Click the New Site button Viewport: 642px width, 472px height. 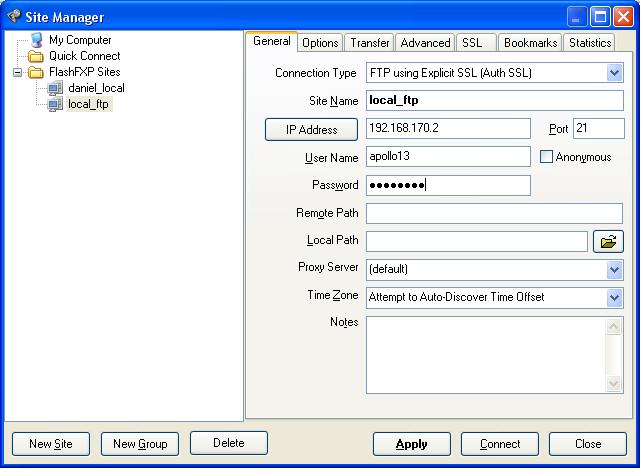click(x=51, y=444)
